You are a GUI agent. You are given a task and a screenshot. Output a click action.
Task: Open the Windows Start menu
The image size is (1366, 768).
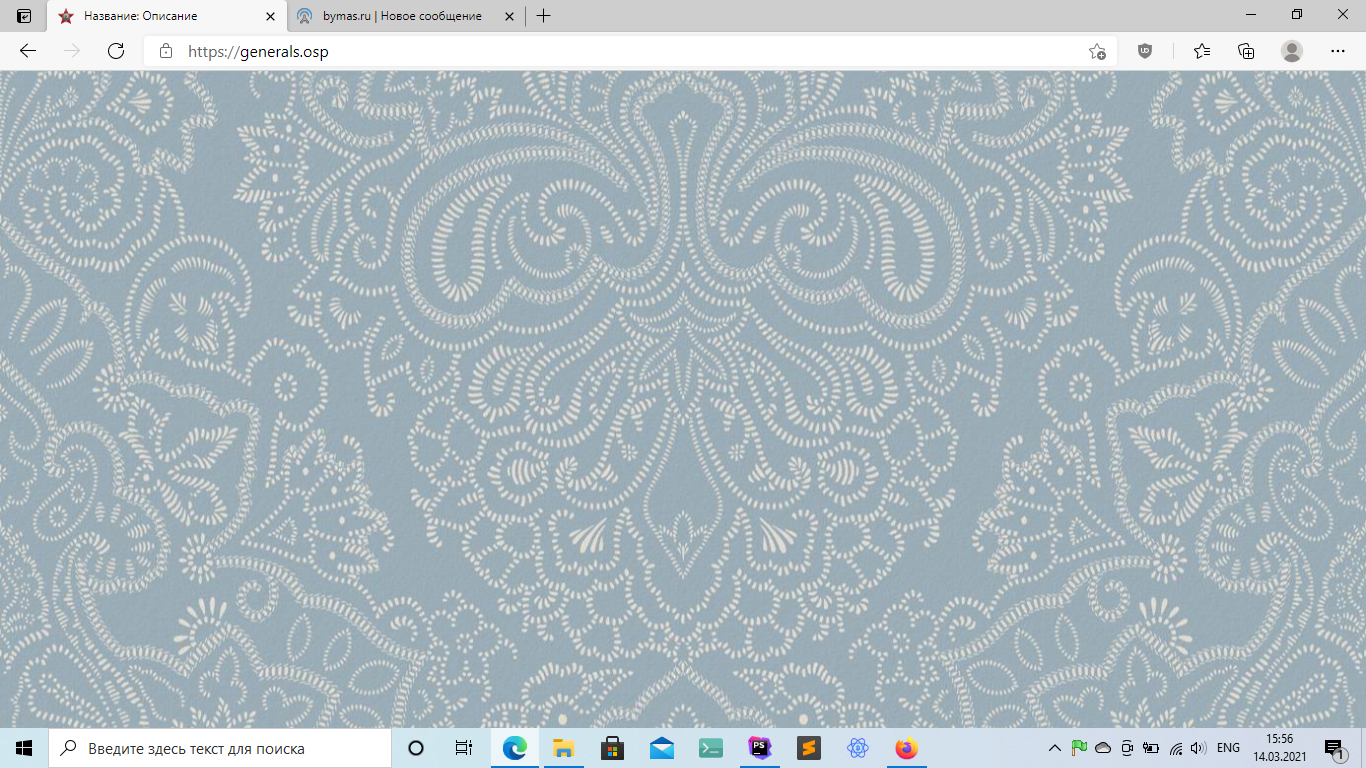pos(24,748)
